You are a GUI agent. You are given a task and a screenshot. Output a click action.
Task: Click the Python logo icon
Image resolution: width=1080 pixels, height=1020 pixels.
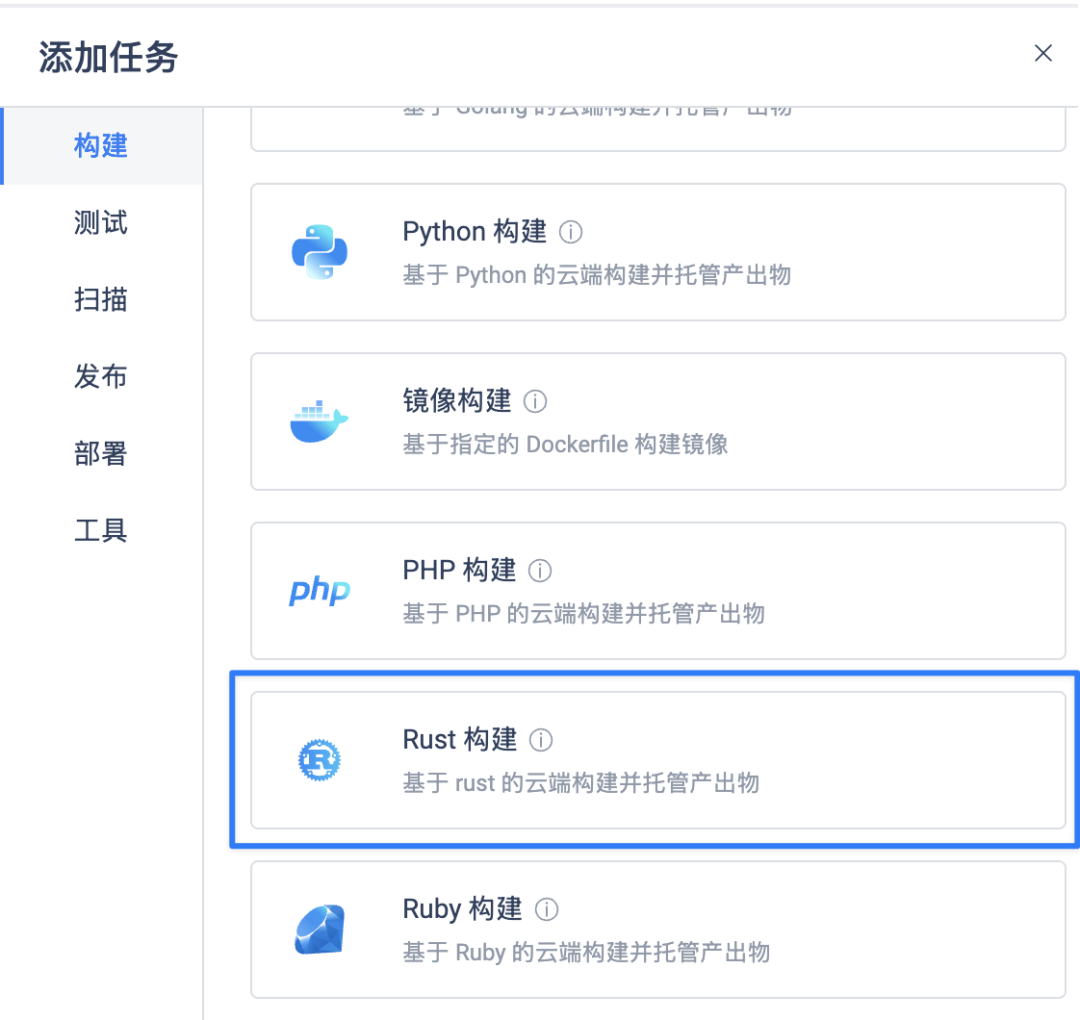click(319, 252)
